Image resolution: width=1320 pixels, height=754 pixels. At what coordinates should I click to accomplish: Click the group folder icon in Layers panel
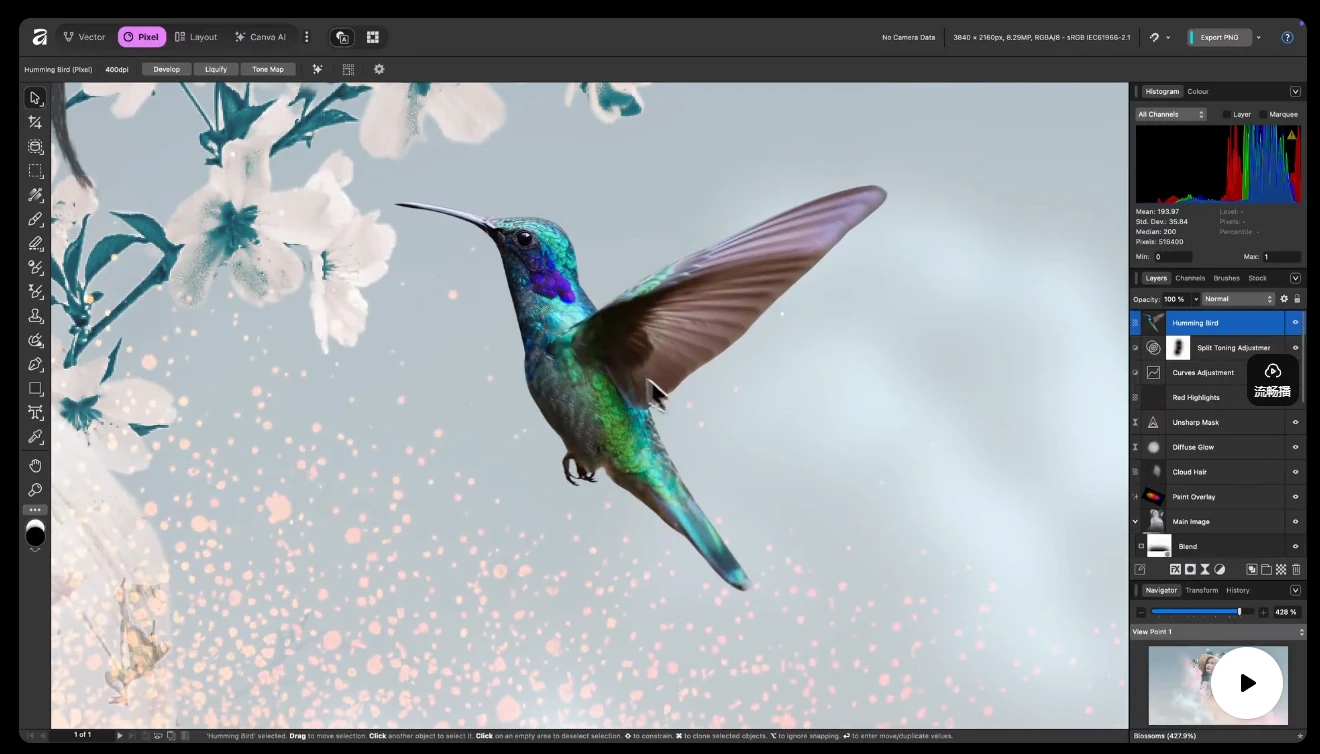[1266, 569]
